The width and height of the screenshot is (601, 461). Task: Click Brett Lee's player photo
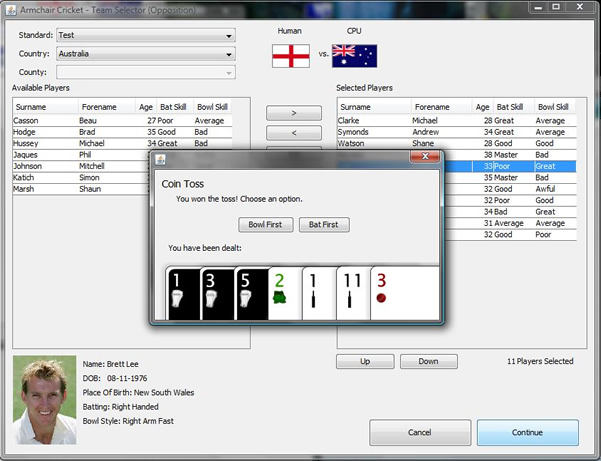coord(44,400)
